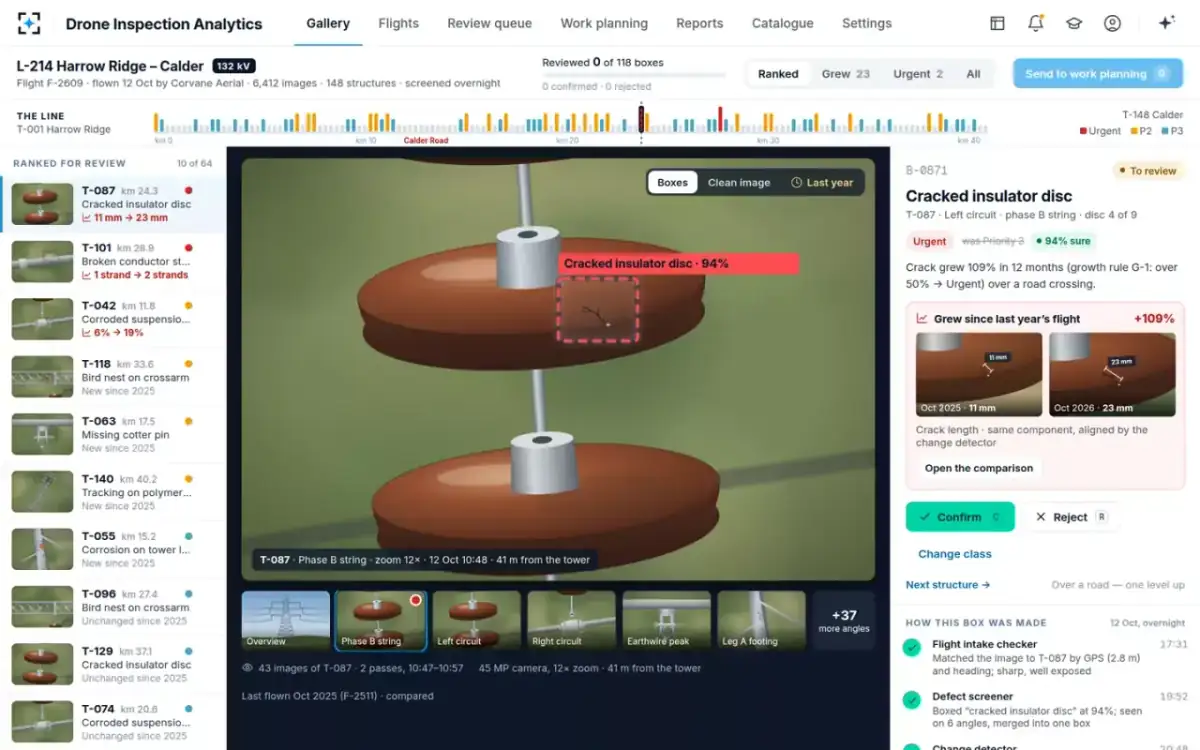Click the To review status badge

point(1148,171)
